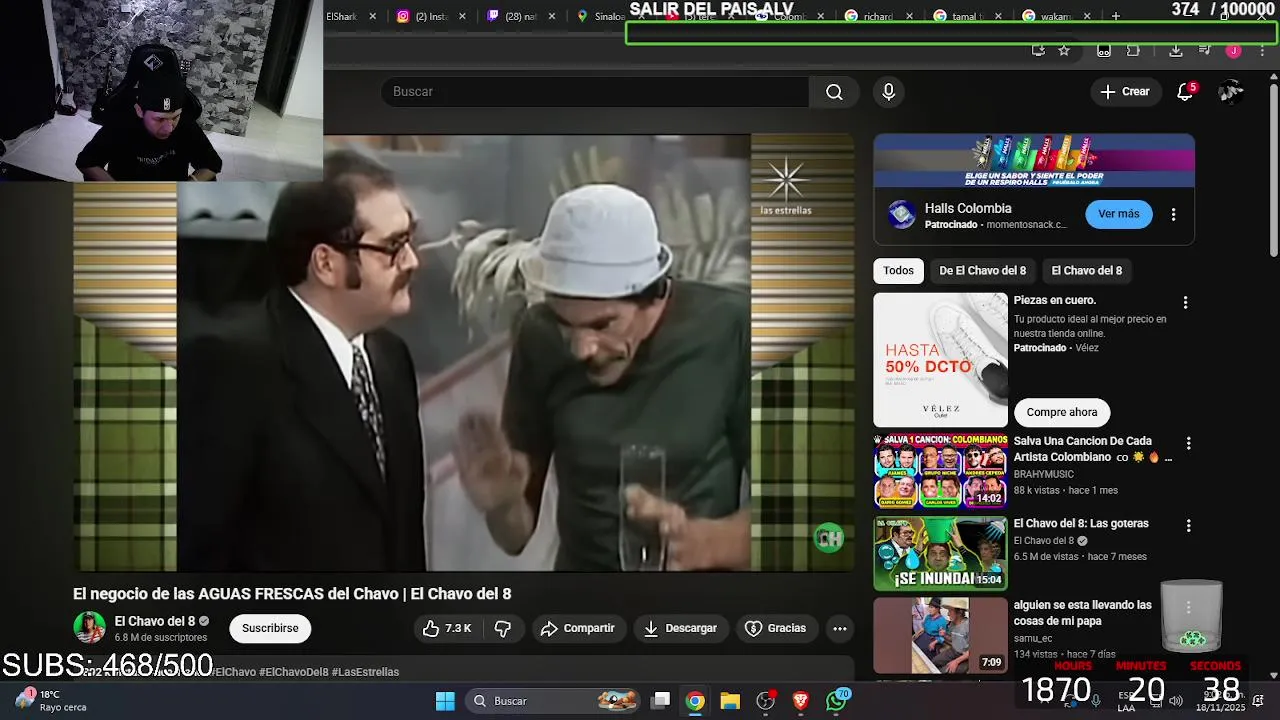Select the 'El Chavo del 8' filter chip
The height and width of the screenshot is (720, 1280).
click(x=1086, y=271)
